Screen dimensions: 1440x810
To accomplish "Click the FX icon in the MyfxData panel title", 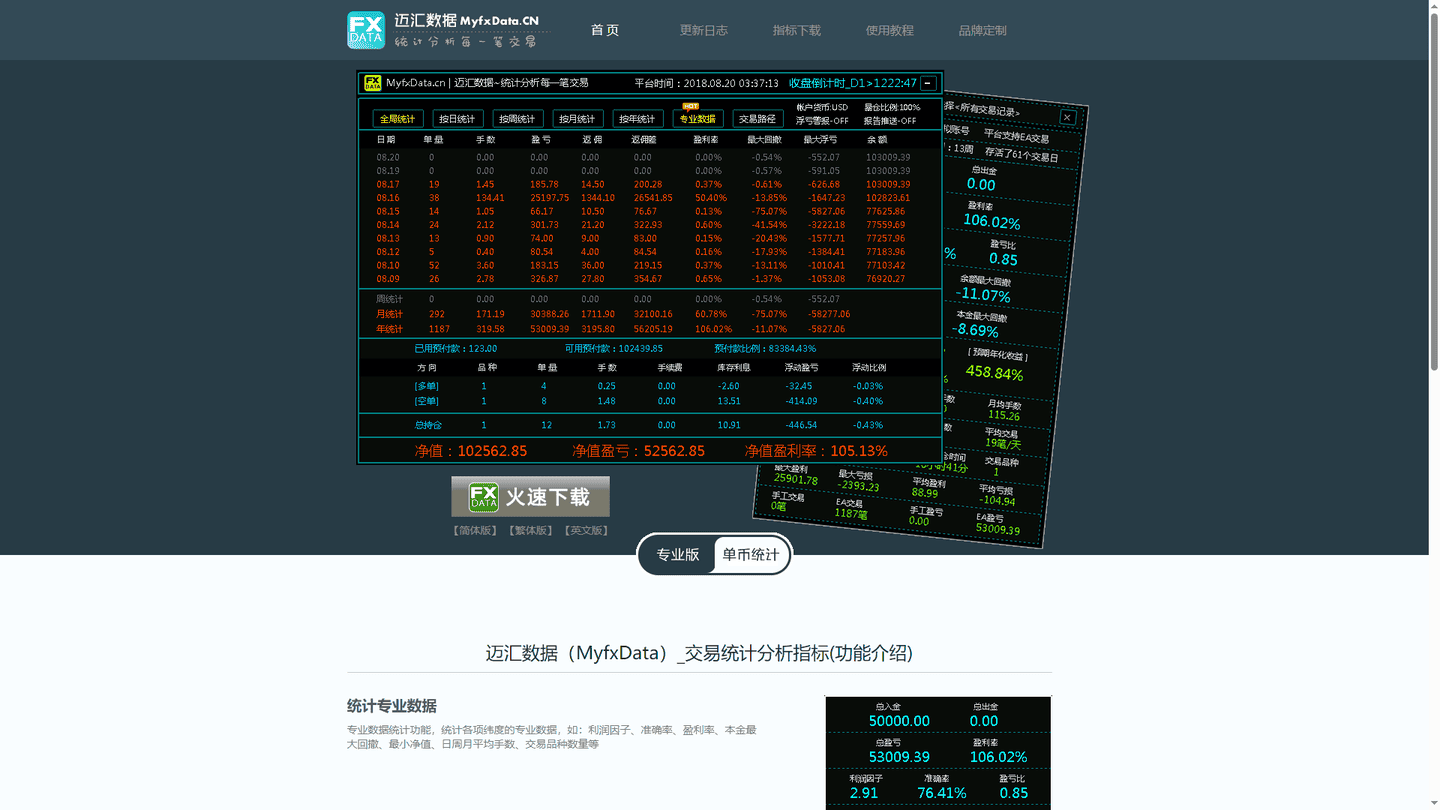I will [x=372, y=83].
